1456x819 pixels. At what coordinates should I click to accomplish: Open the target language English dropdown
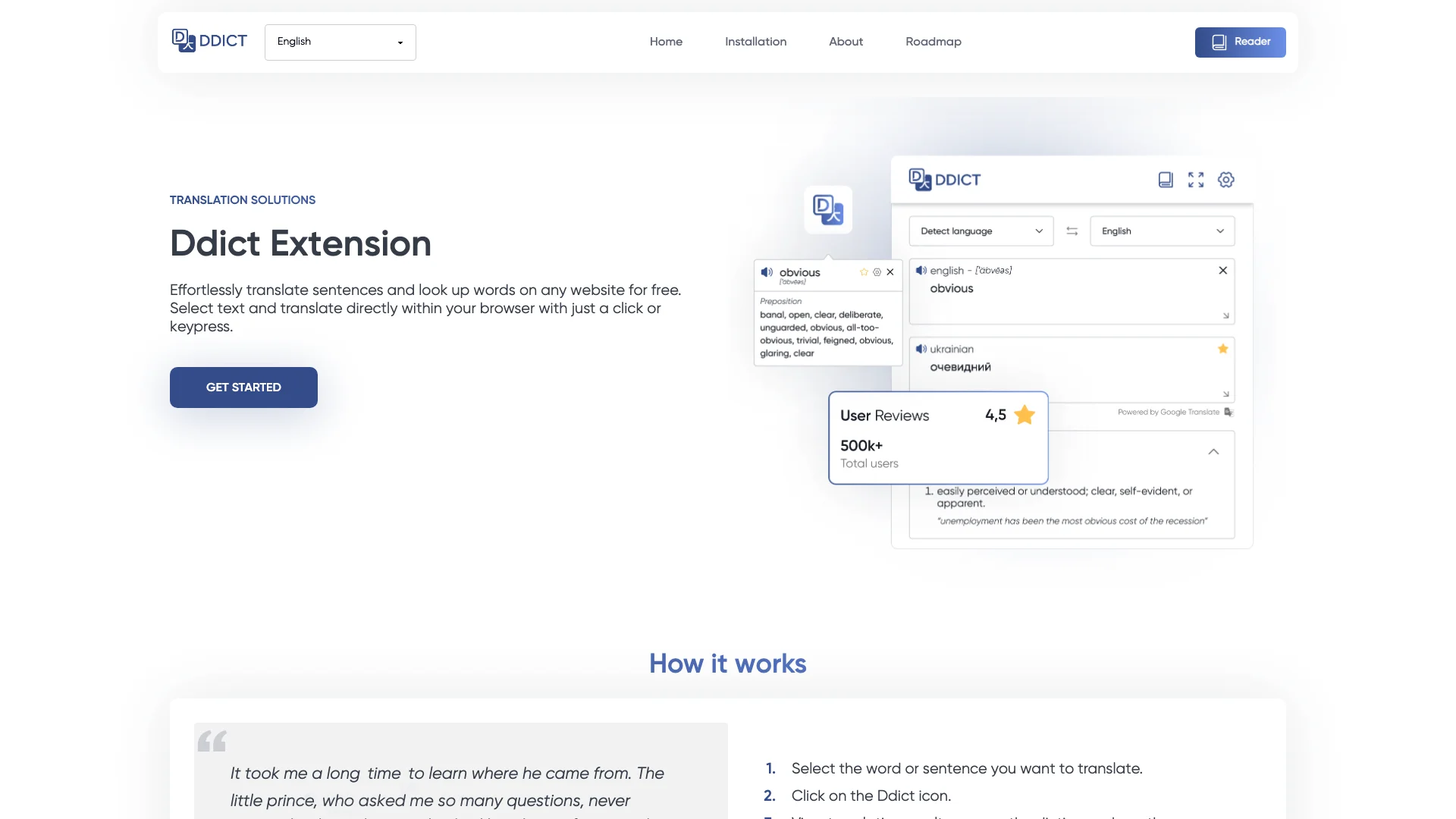coord(1162,230)
